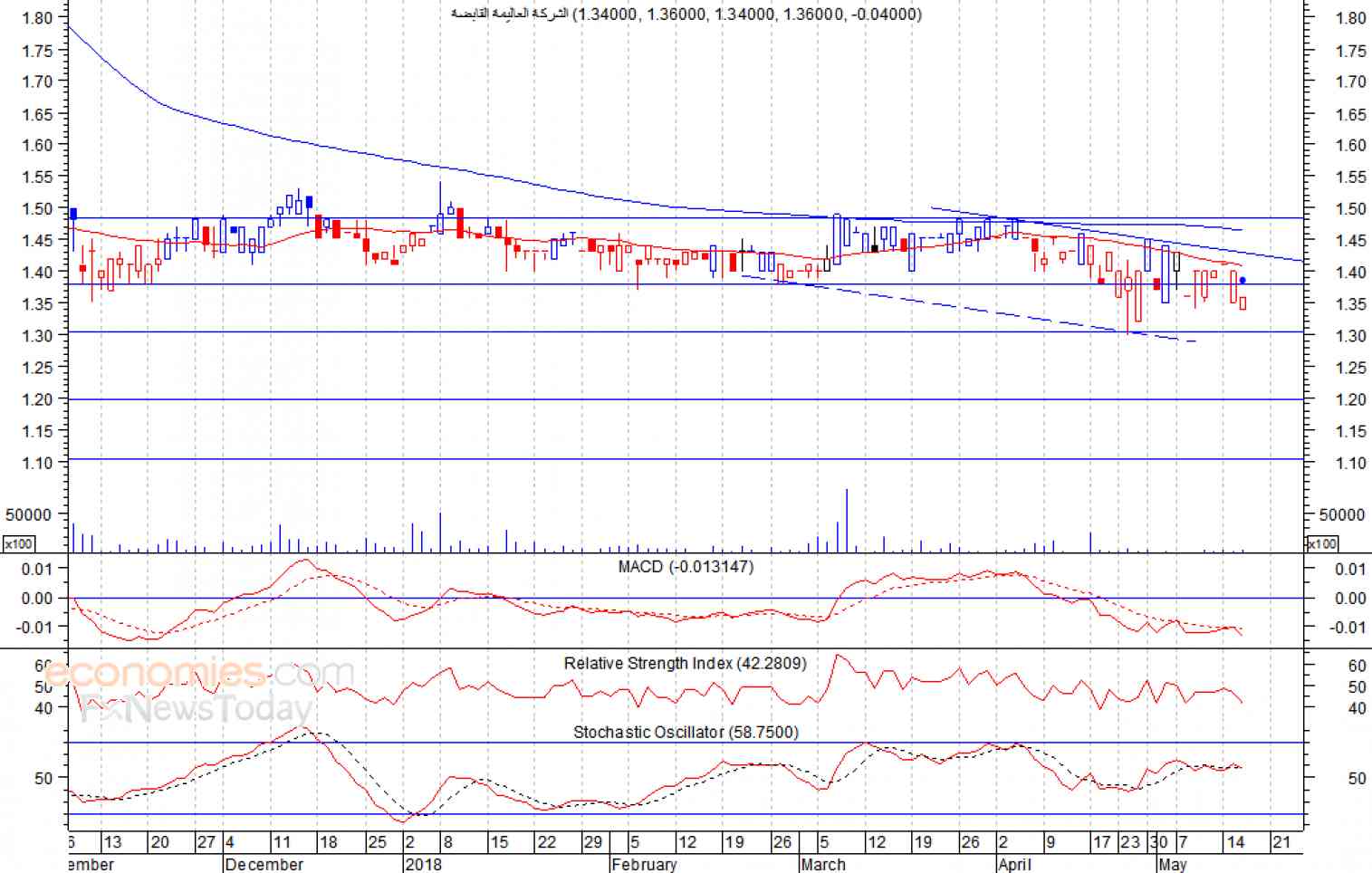
Task: Click the -0.01 value on left MACD axis
Action: (35, 627)
